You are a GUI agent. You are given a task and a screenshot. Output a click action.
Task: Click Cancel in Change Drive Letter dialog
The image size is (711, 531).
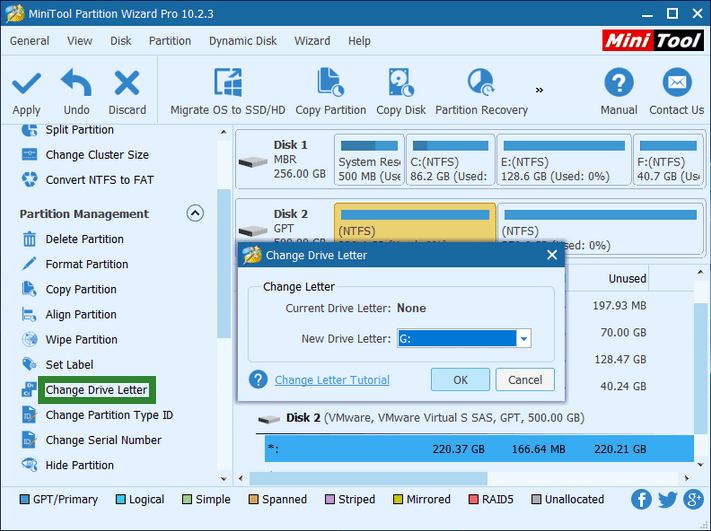click(x=525, y=380)
